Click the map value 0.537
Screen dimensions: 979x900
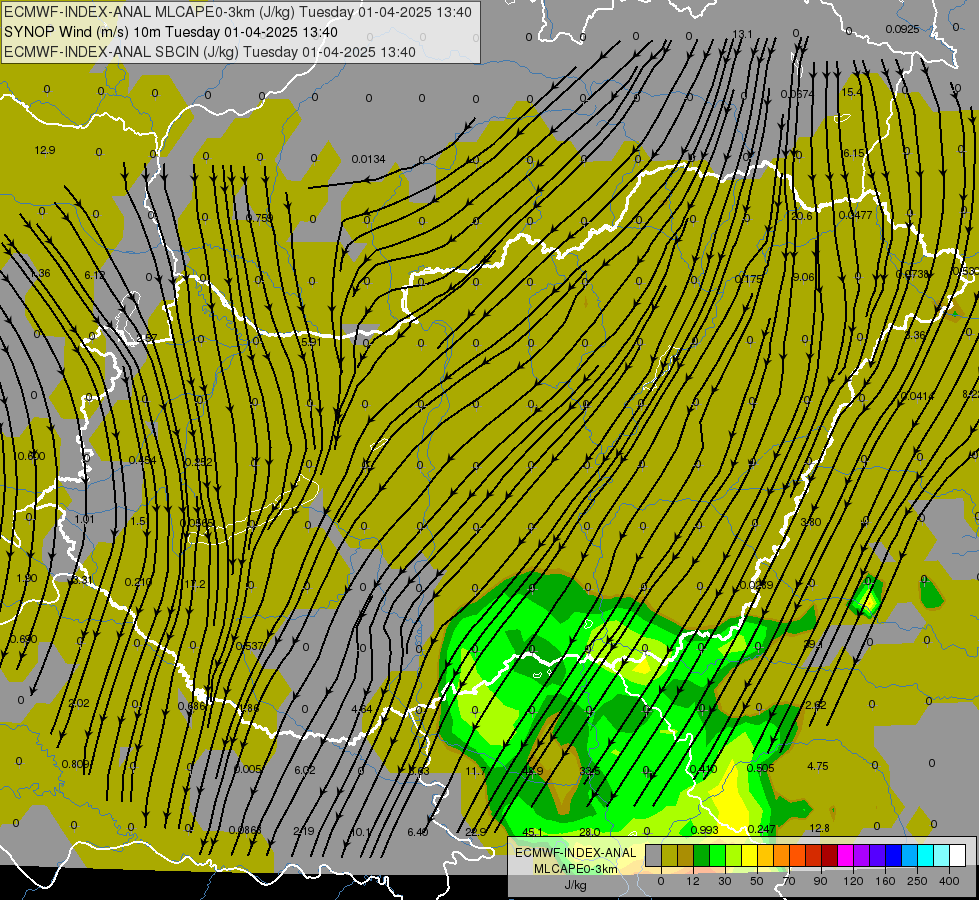click(250, 646)
